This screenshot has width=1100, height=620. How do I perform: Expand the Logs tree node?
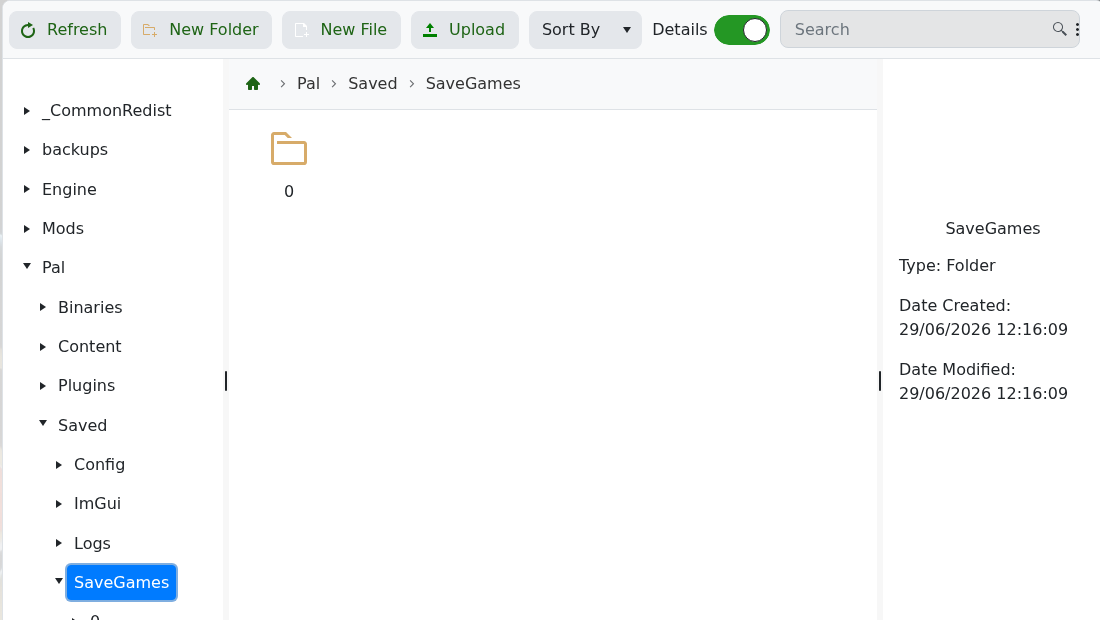(59, 543)
